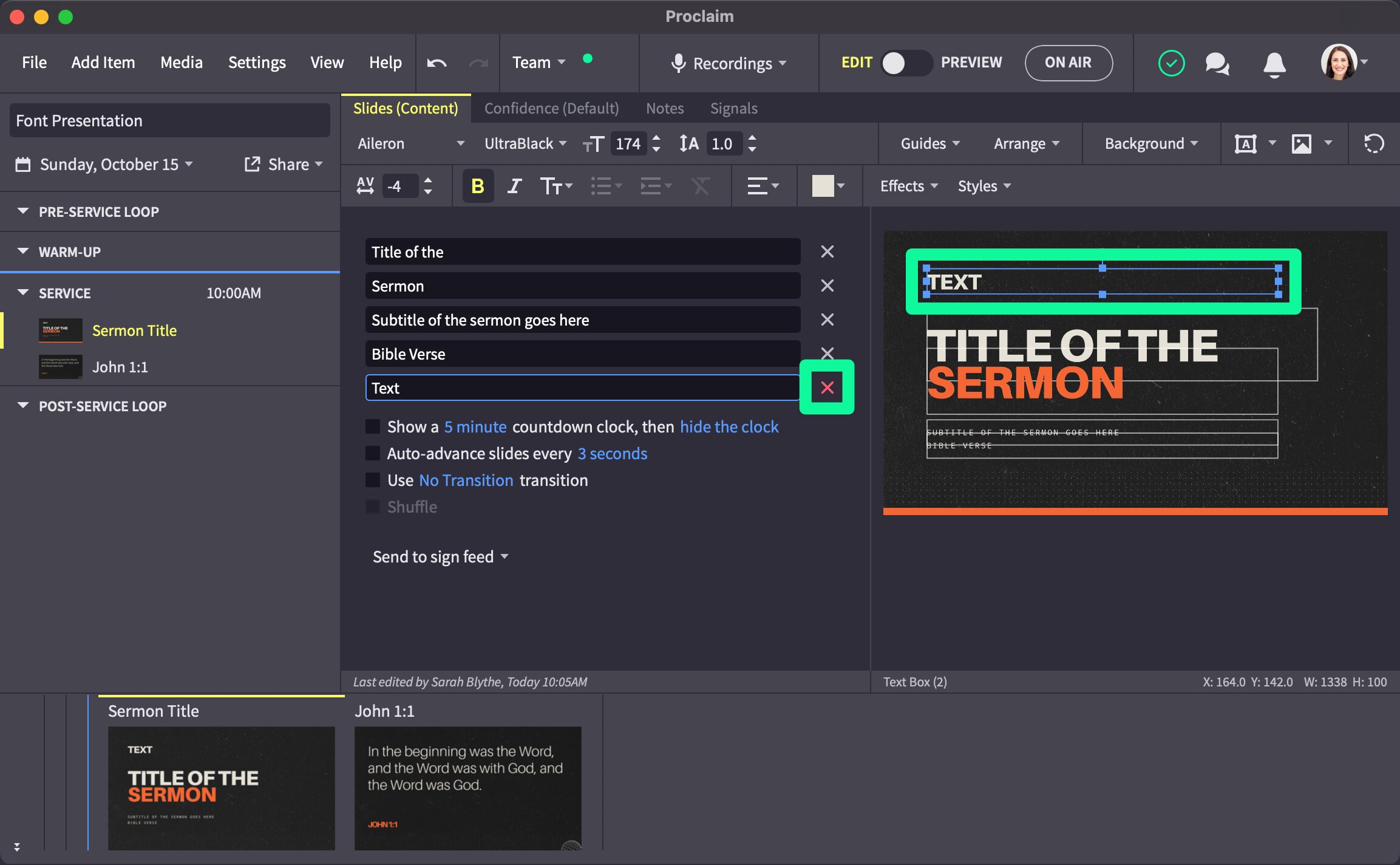
Task: Open the chat bubbles icon
Action: coord(1217,63)
